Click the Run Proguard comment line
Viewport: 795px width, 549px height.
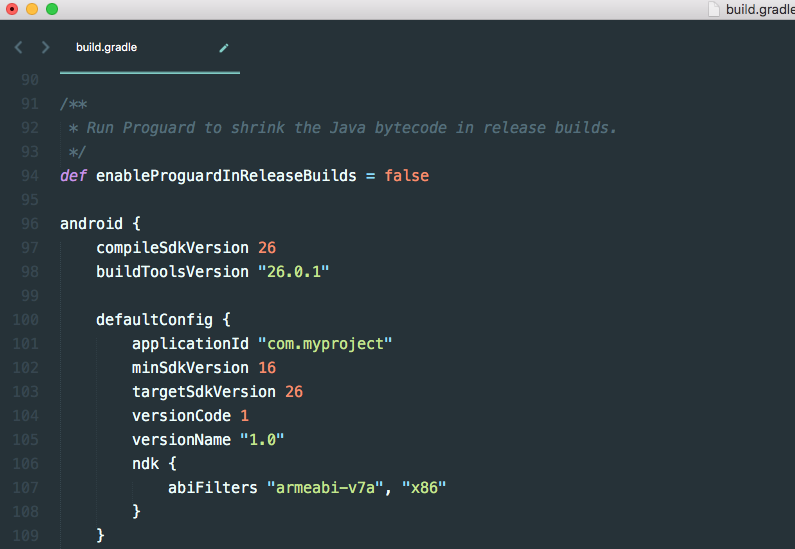(343, 128)
